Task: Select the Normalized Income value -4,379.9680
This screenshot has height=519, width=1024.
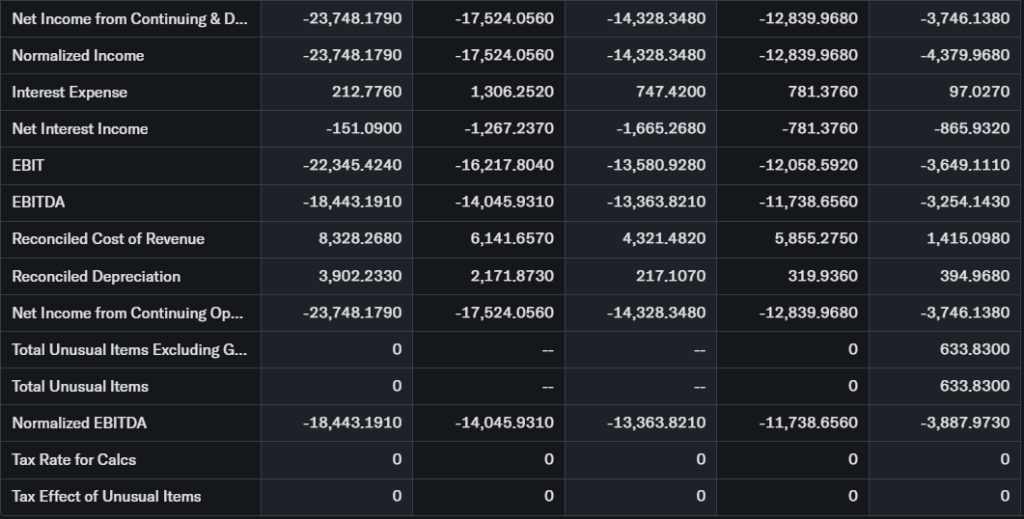Action: [x=964, y=55]
